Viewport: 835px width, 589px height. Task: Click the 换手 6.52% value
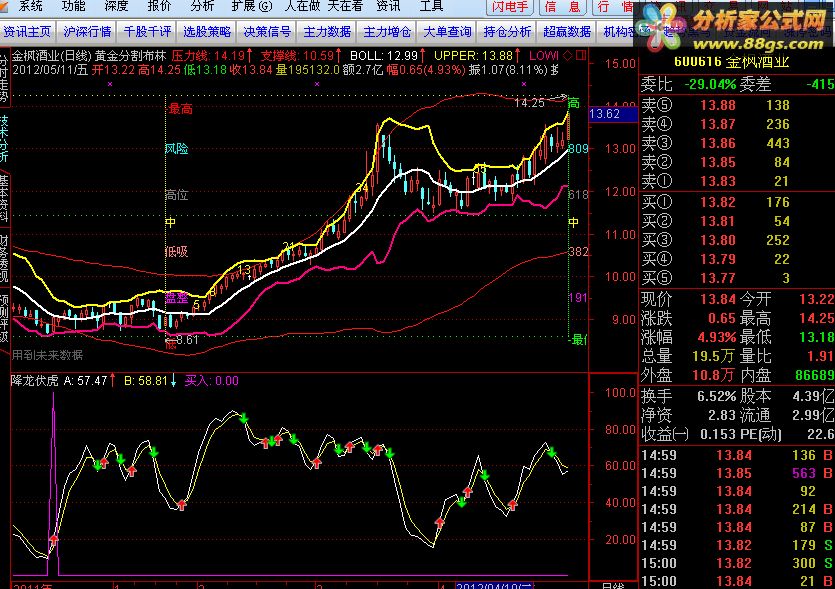tap(716, 396)
